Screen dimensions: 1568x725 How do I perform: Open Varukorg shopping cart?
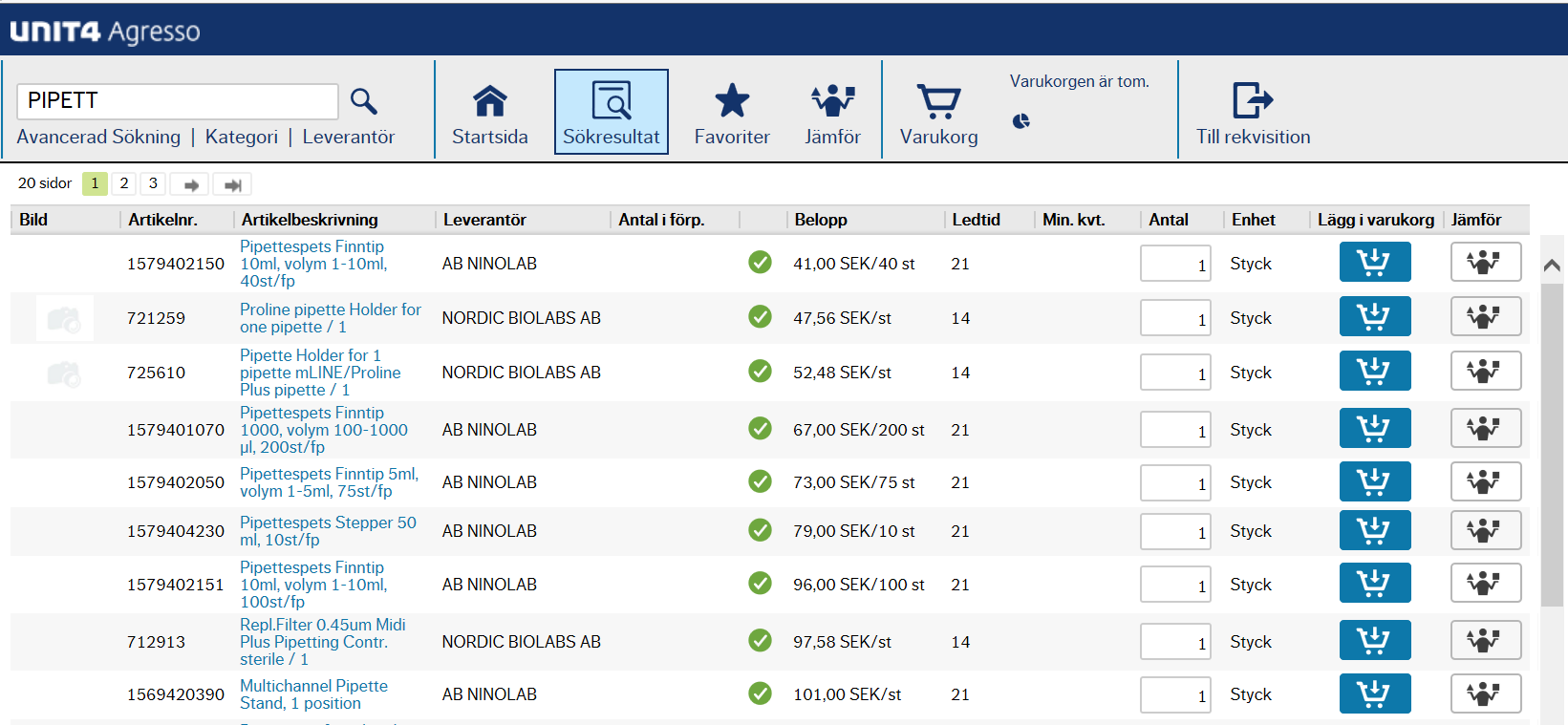click(x=938, y=113)
